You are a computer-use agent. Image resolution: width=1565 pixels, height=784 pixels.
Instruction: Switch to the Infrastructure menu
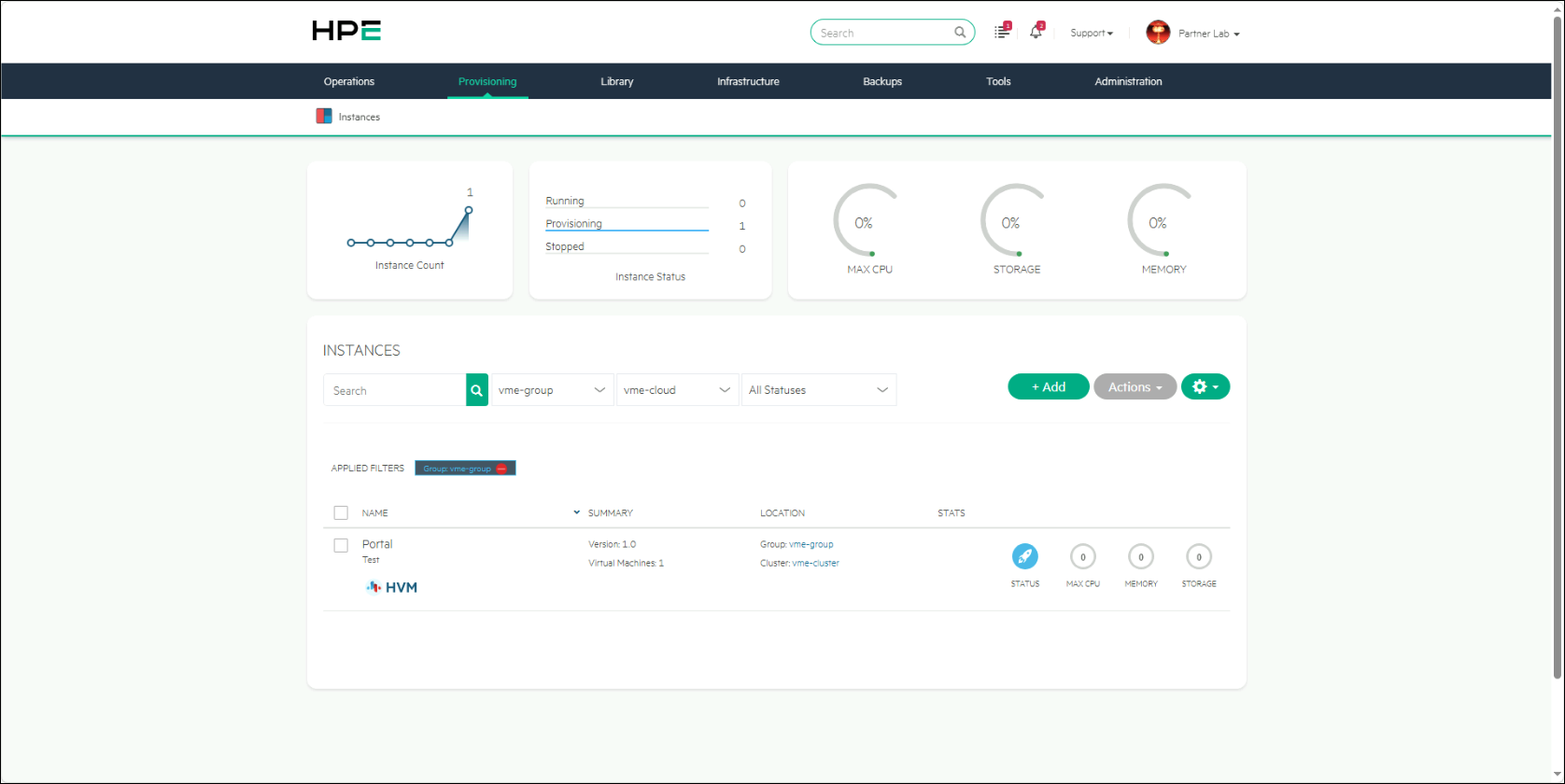click(748, 81)
